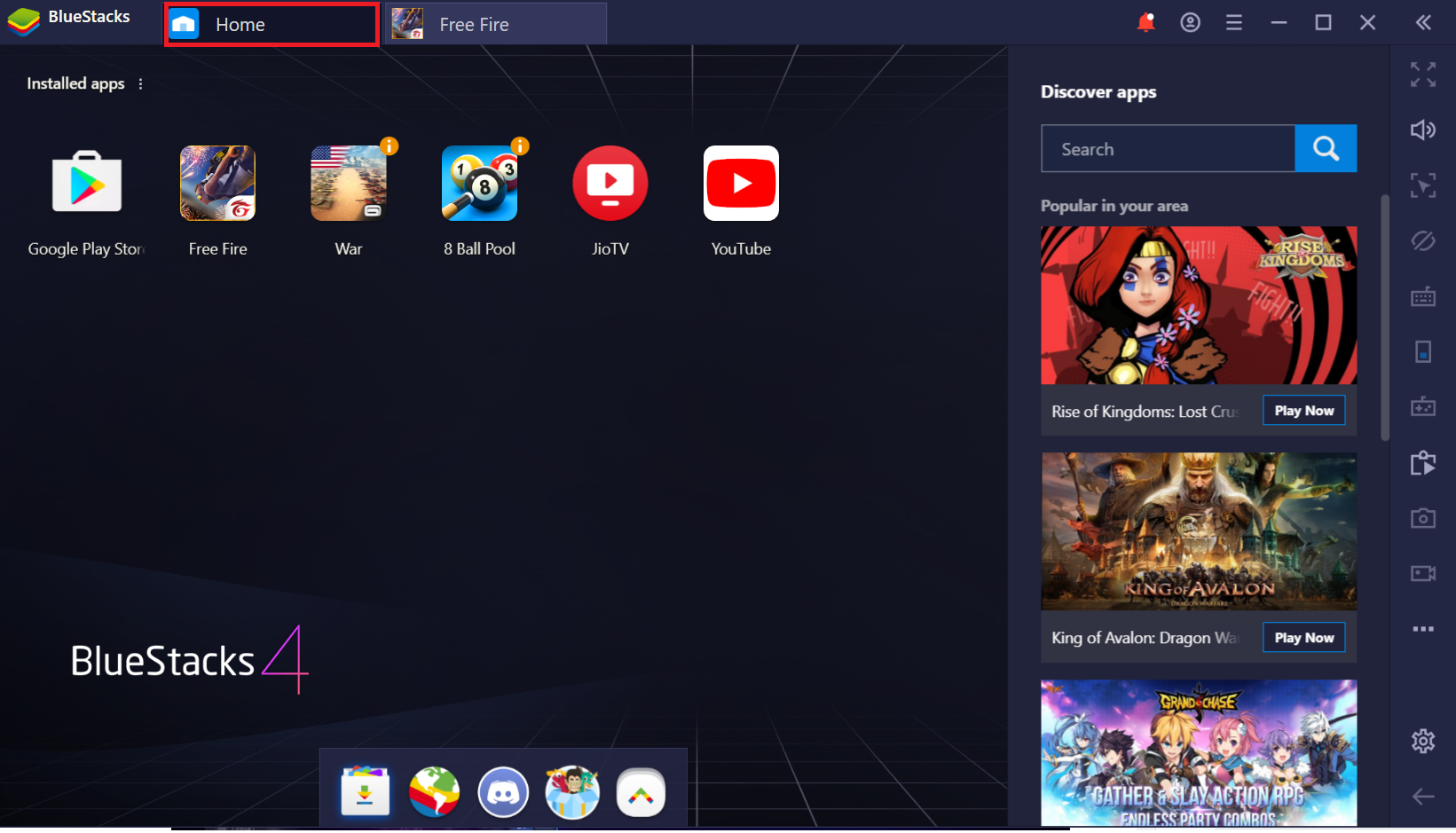
Task: Toggle fullscreen mode in sidebar
Action: point(1423,75)
